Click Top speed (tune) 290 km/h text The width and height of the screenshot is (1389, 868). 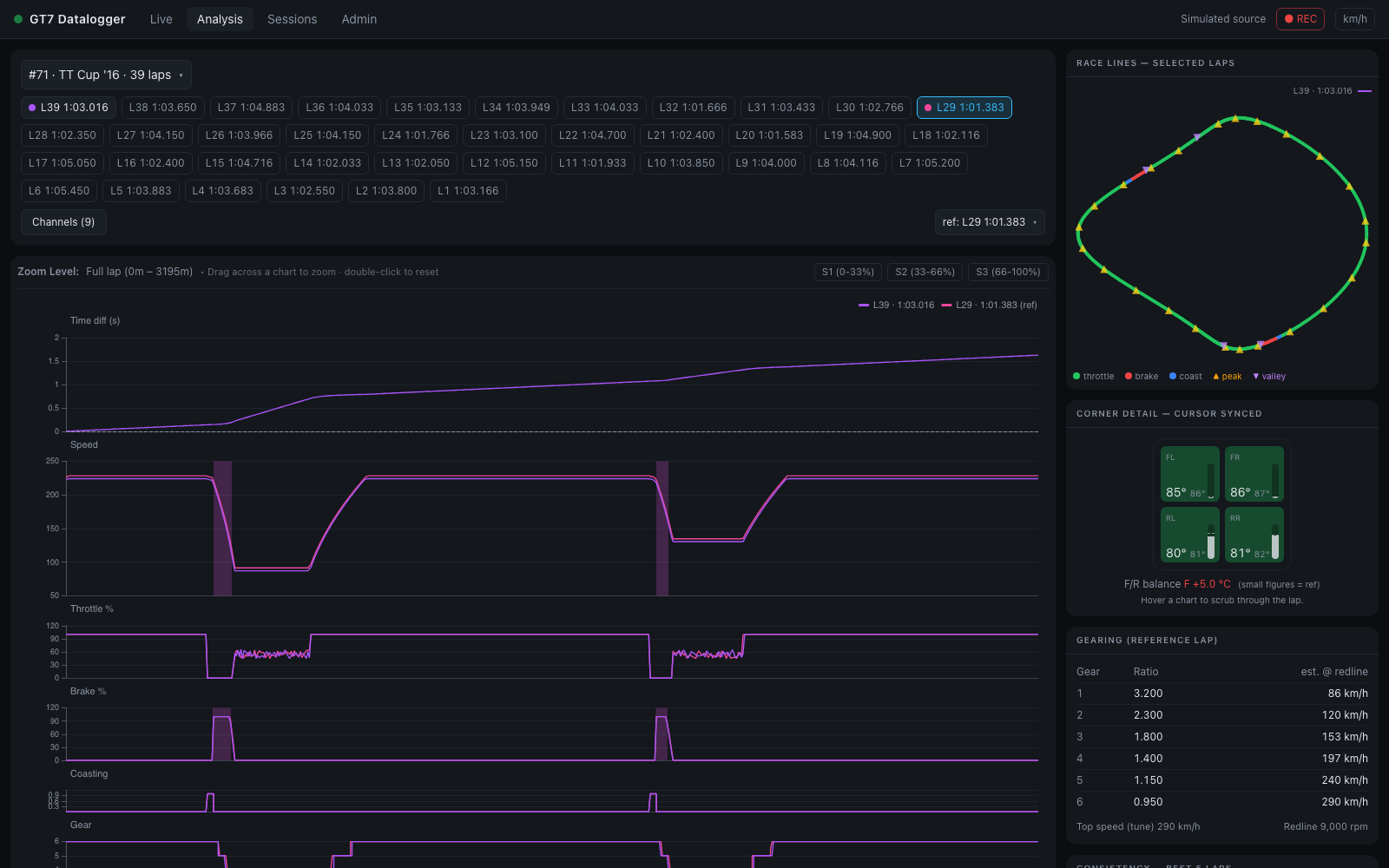(1138, 827)
